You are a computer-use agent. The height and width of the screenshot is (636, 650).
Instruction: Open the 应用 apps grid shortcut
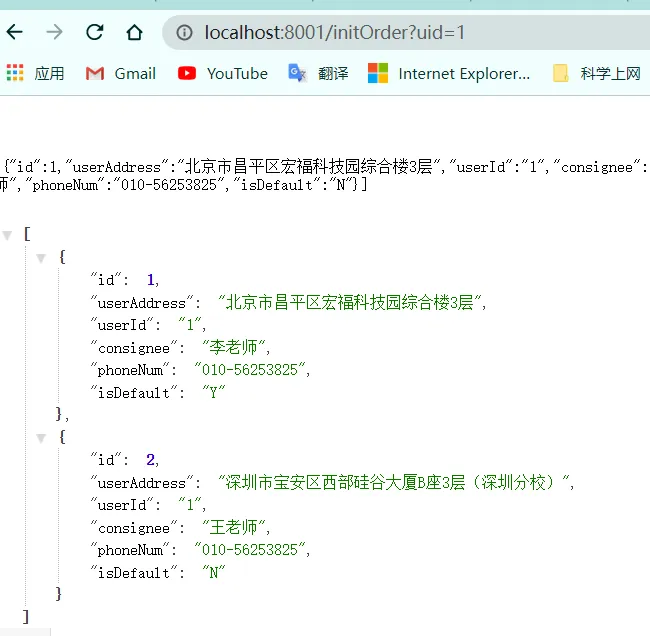tap(35, 73)
